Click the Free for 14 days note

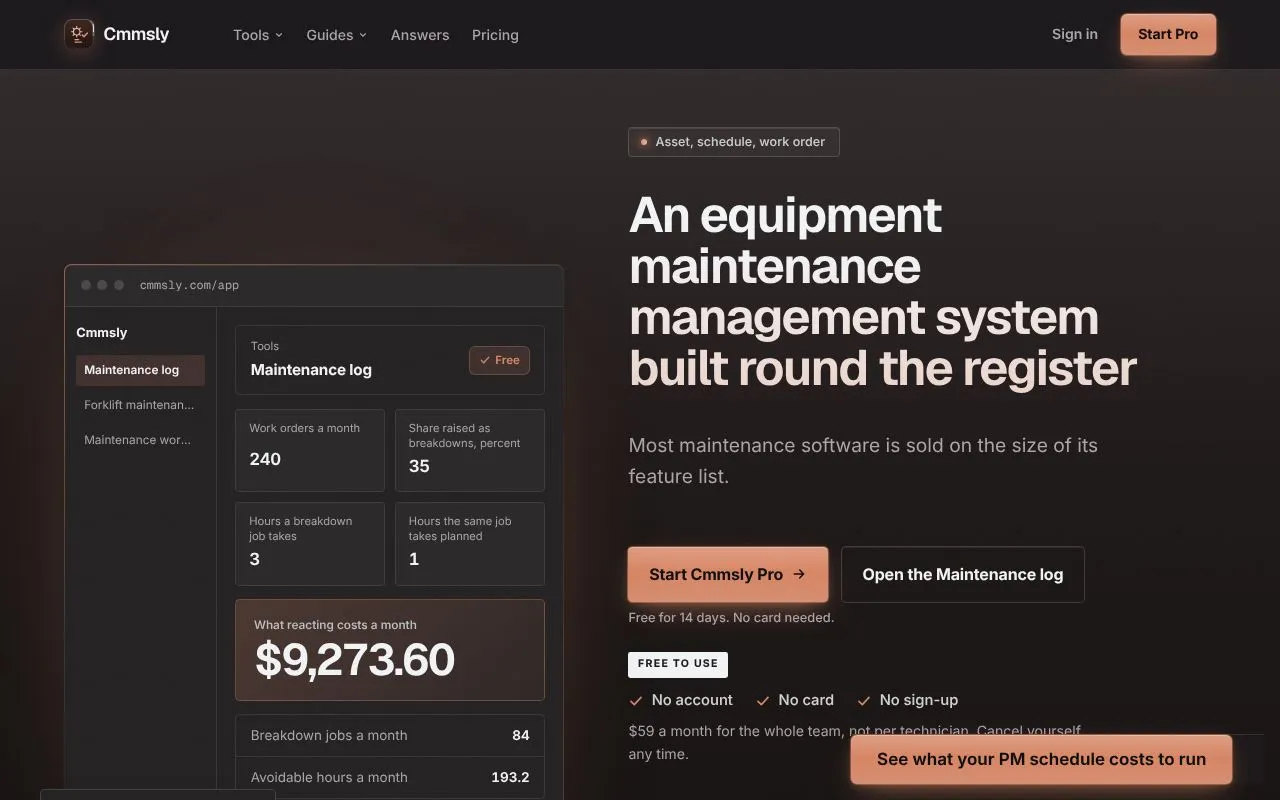pos(731,618)
